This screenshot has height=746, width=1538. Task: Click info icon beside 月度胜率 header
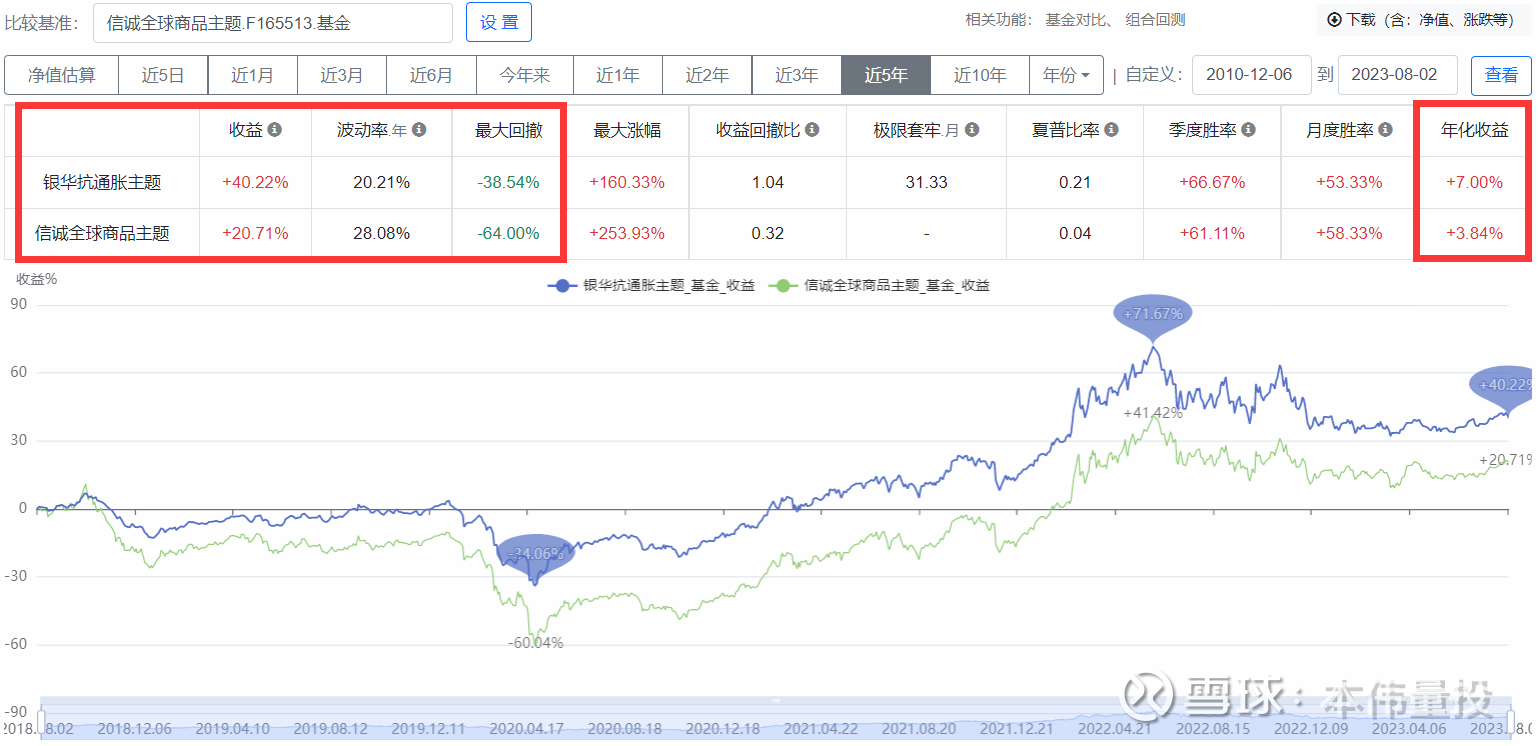[1385, 130]
